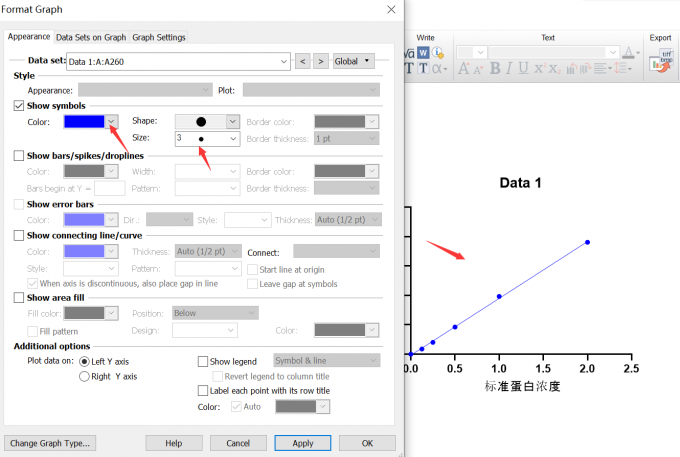This screenshot has height=457, width=680.
Task: Uncheck the Show symbols checkbox
Action: click(20, 105)
